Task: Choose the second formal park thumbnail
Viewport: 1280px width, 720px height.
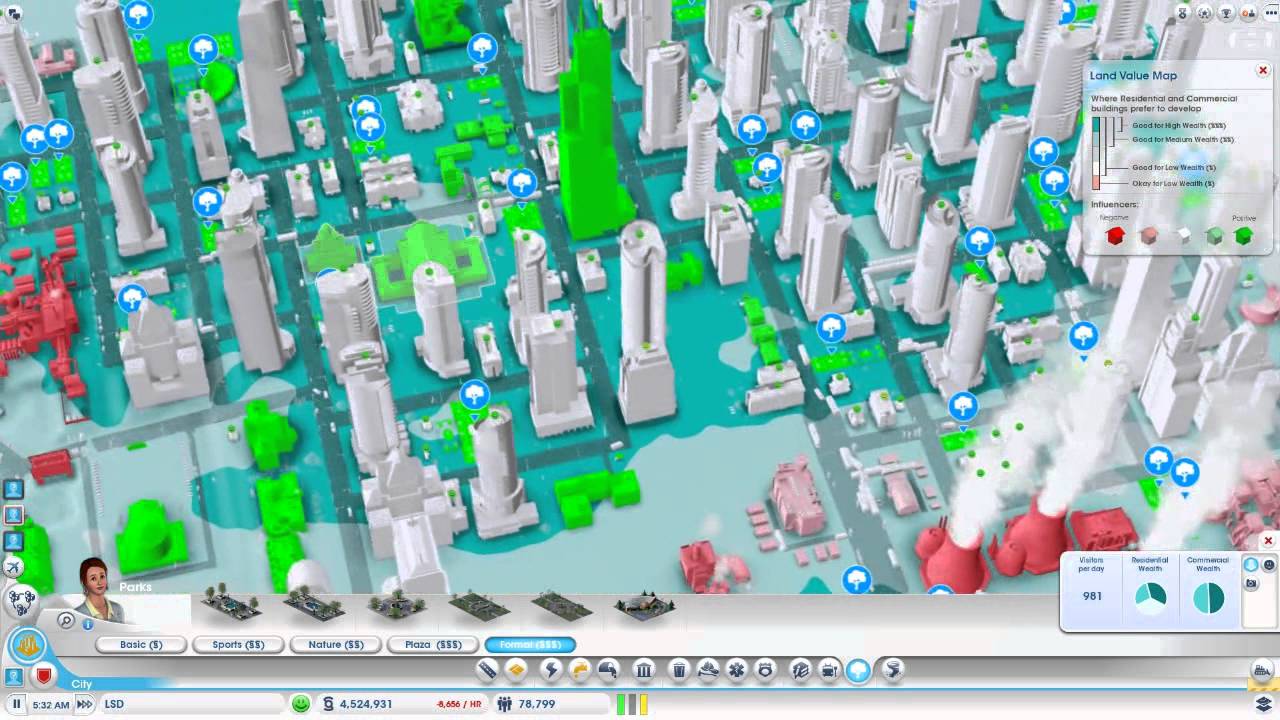Action: point(314,606)
